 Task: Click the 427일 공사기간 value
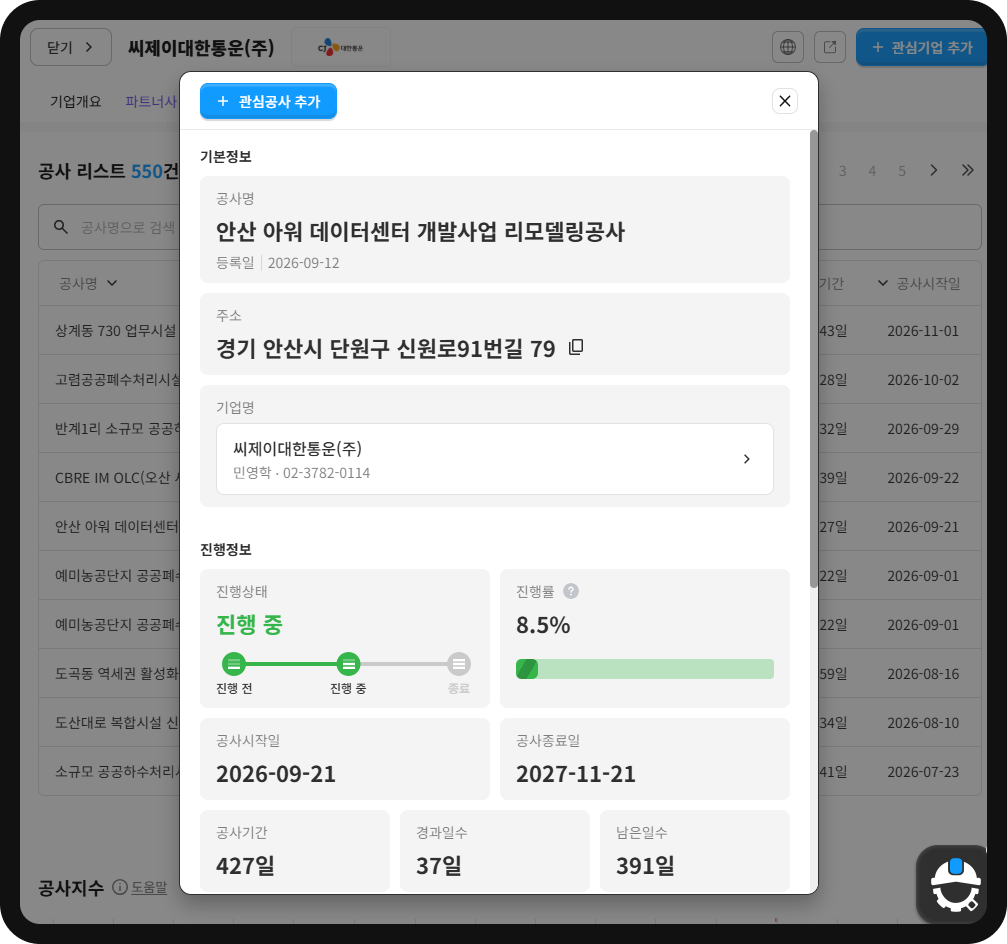245,866
